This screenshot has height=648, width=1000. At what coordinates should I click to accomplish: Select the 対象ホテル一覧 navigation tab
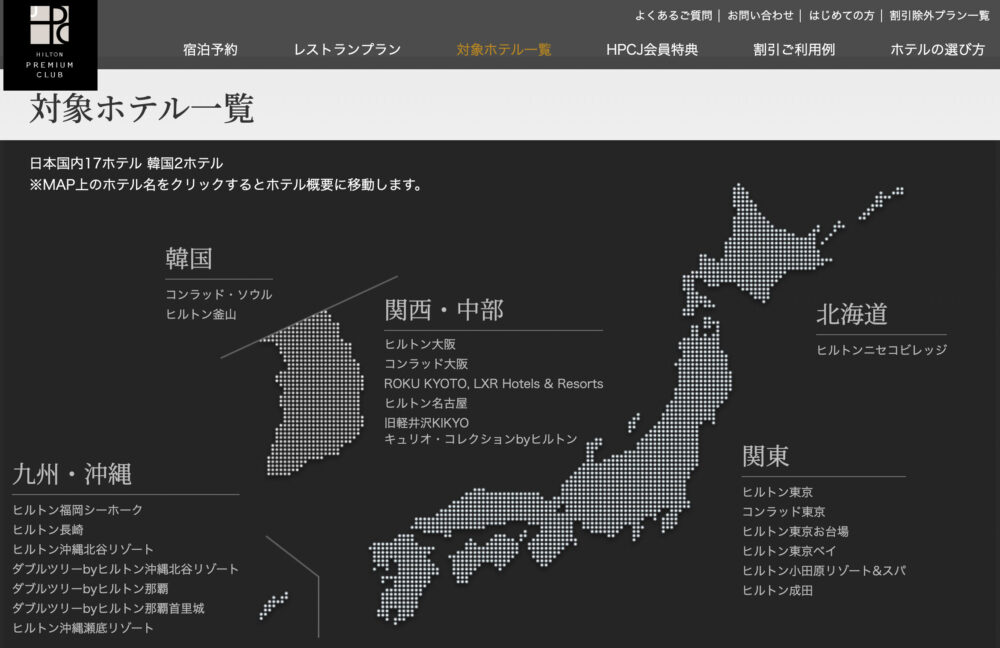coord(504,50)
